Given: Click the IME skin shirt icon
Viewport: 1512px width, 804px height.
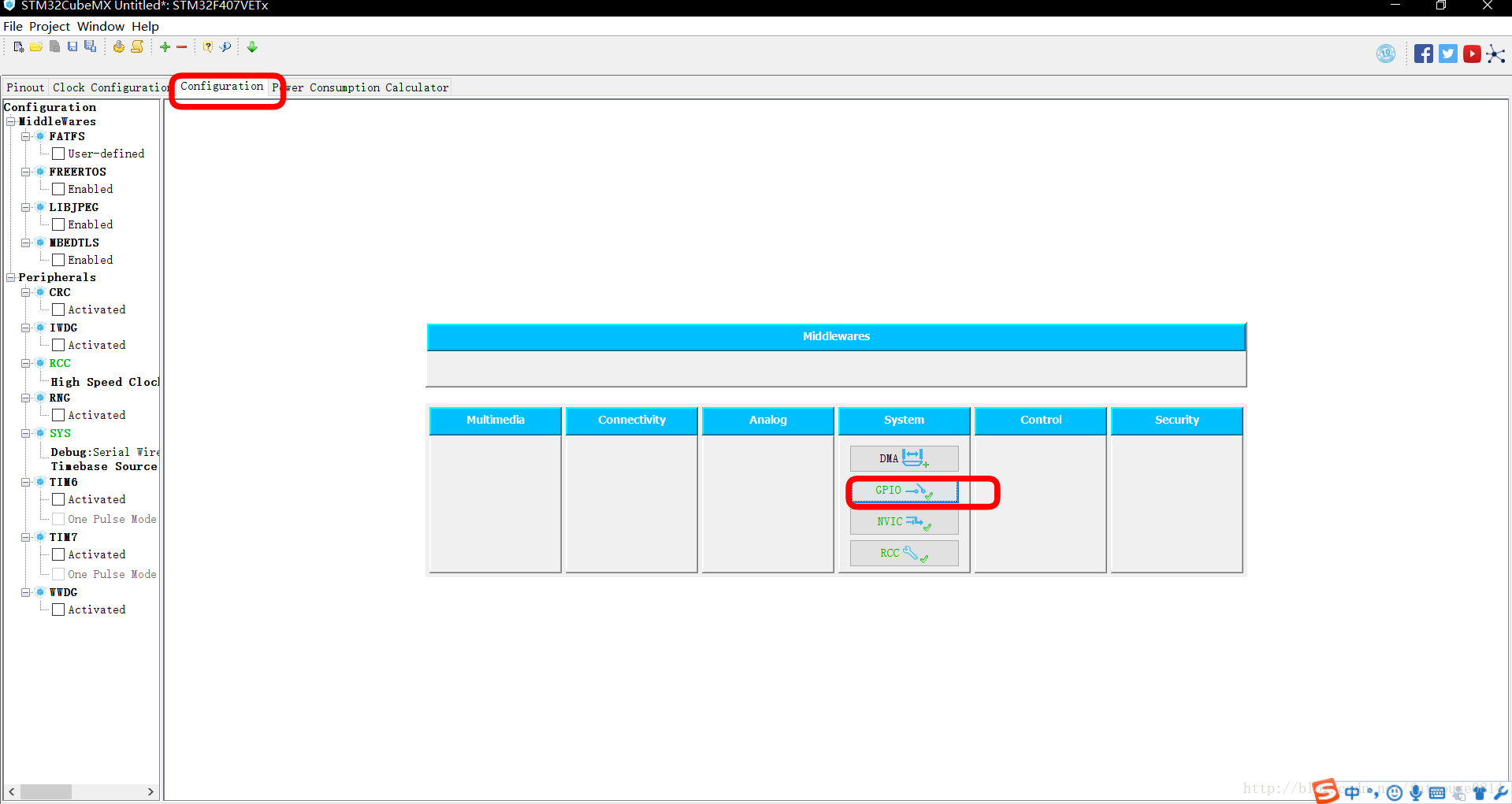Looking at the screenshot, I should pyautogui.click(x=1479, y=793).
